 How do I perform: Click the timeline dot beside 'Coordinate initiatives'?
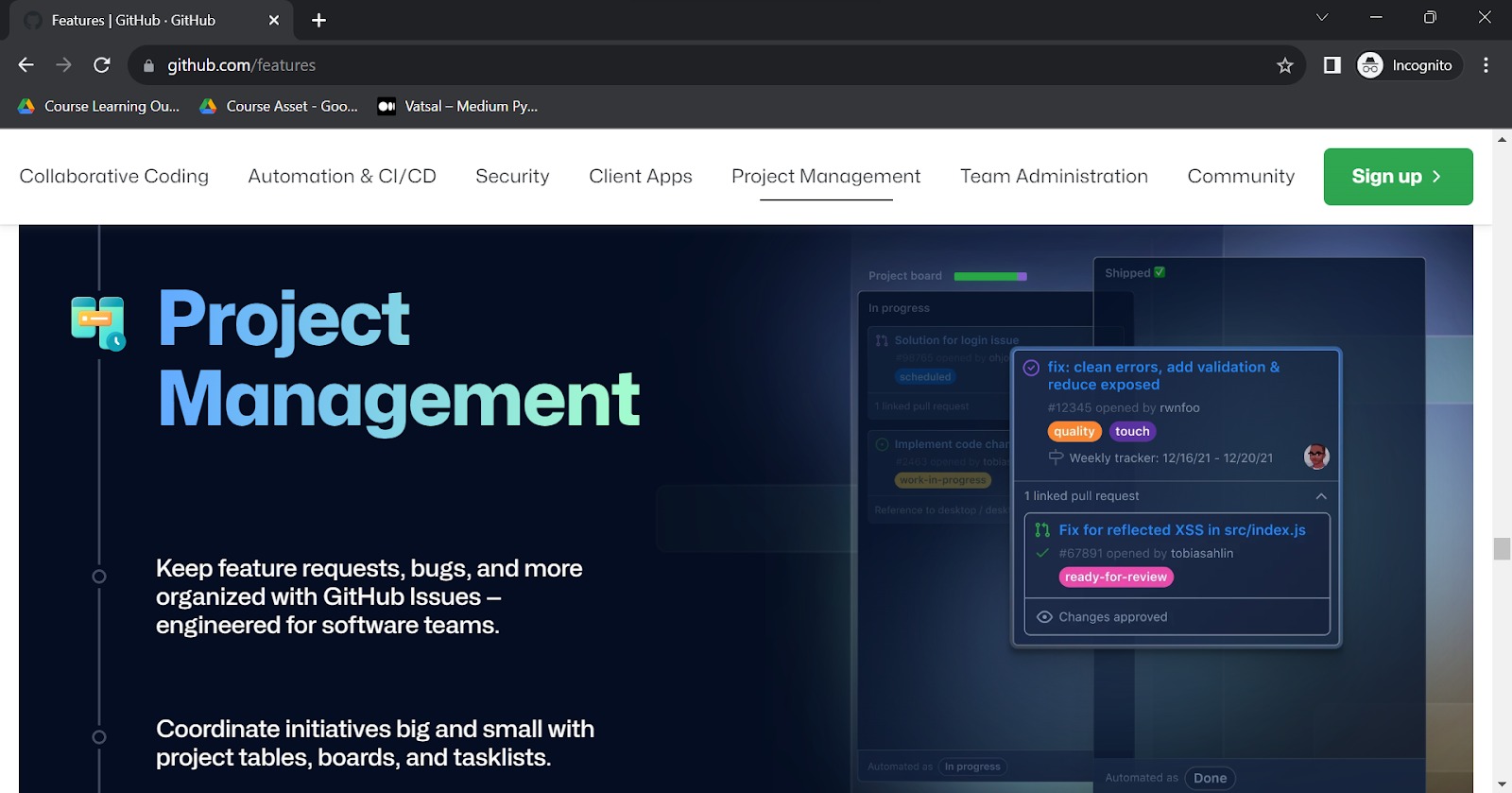[x=99, y=737]
